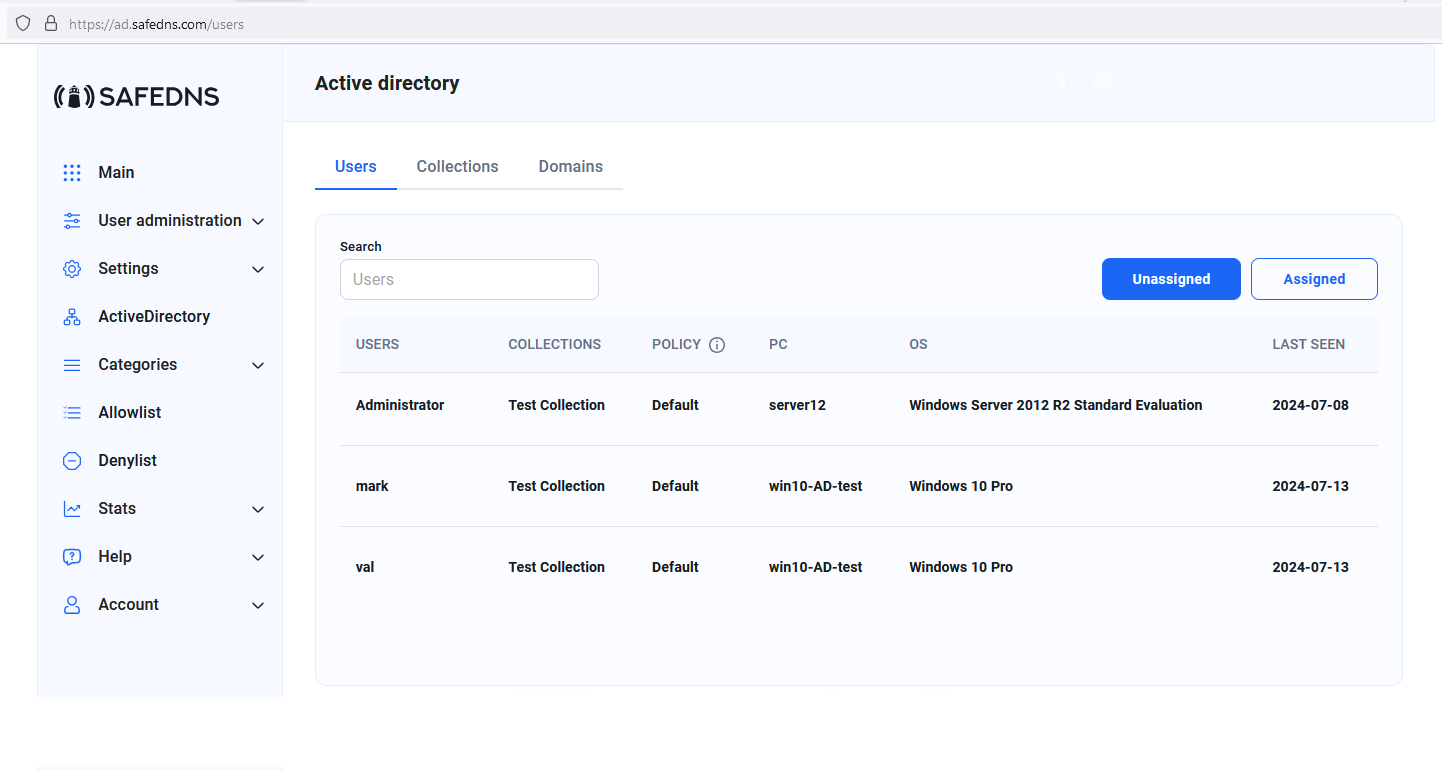Show Unassigned users

coord(1171,279)
